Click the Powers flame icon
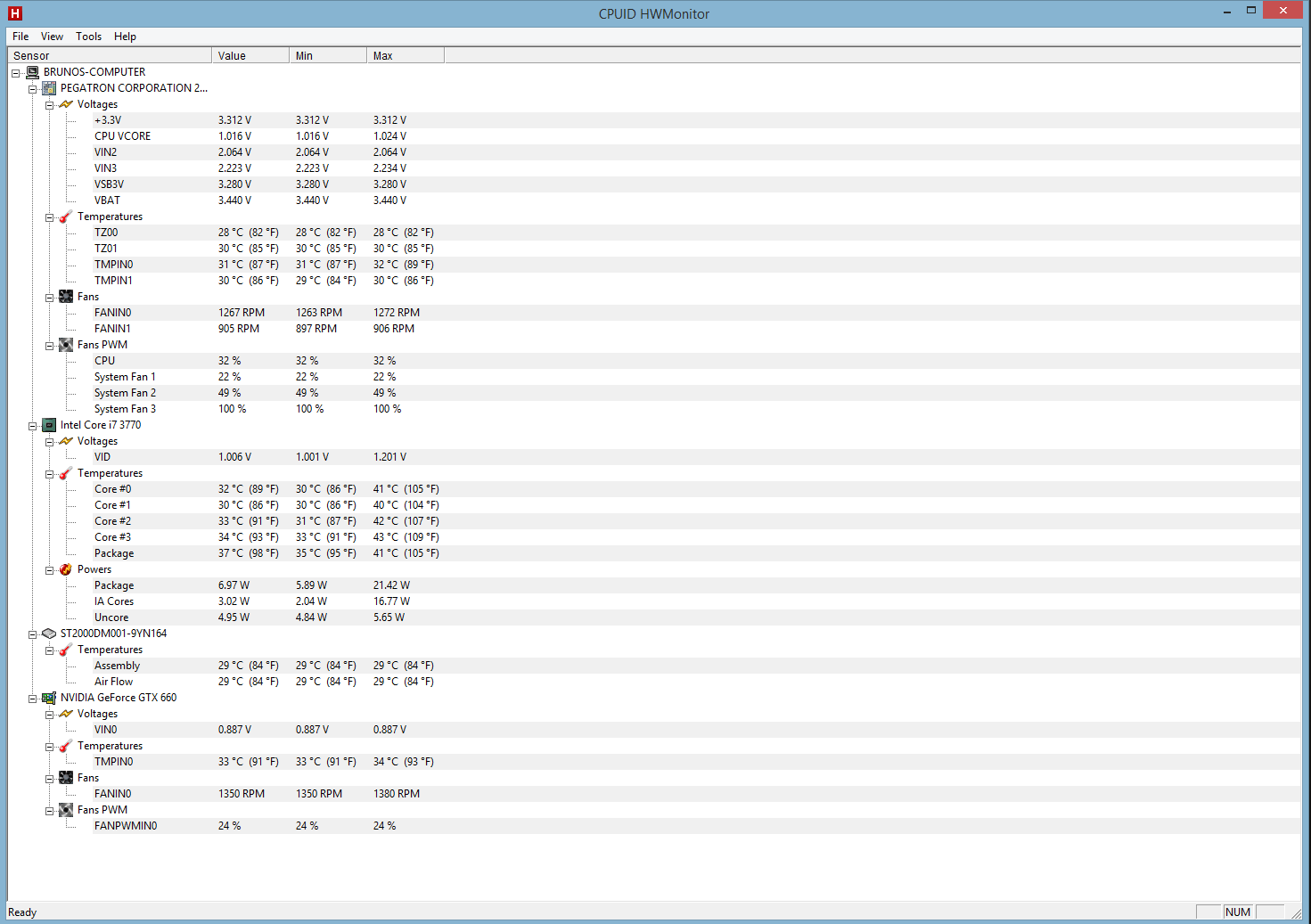This screenshot has width=1311, height=924. tap(66, 569)
